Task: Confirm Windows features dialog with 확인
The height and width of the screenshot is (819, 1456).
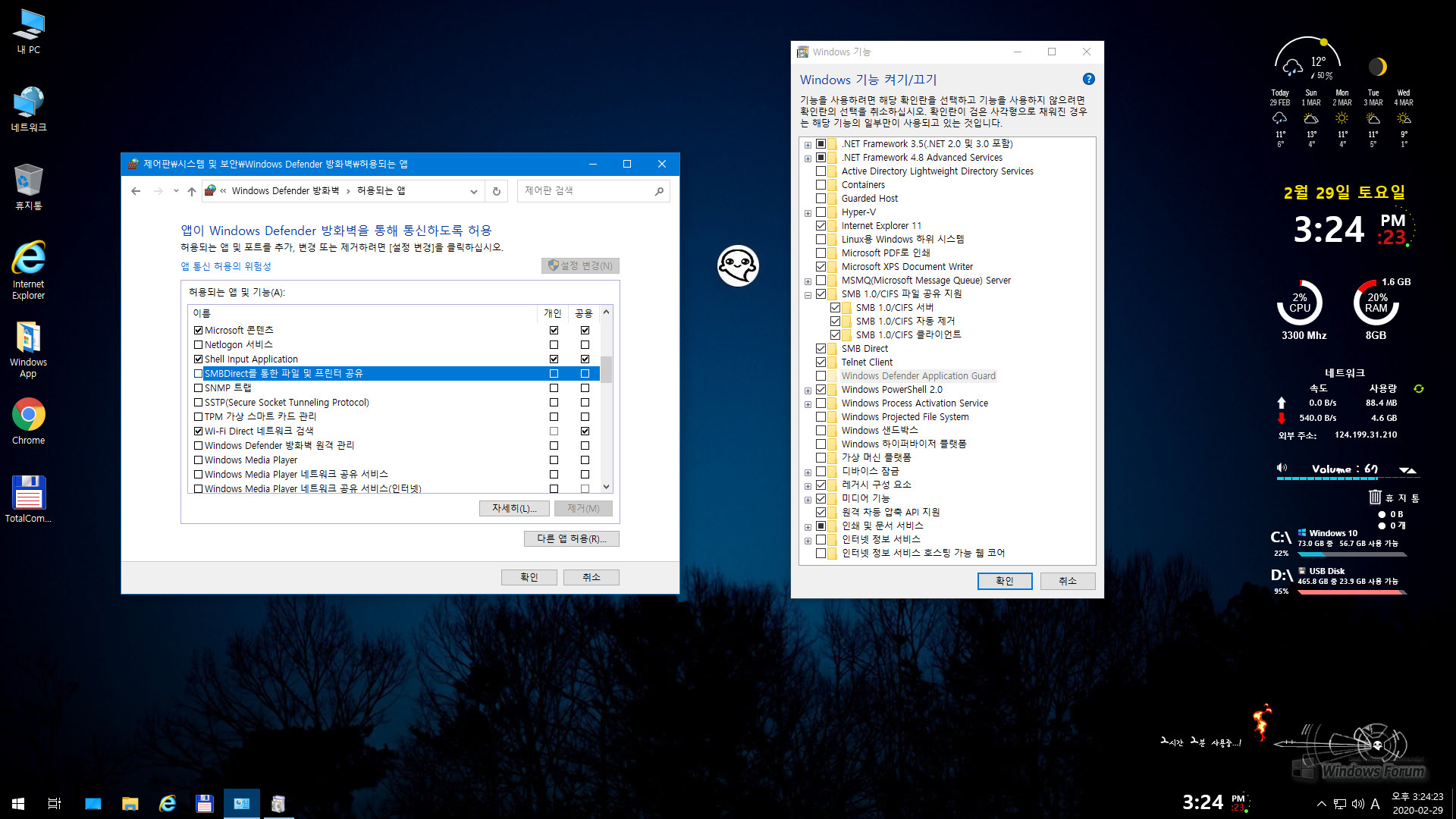Action: [1005, 581]
